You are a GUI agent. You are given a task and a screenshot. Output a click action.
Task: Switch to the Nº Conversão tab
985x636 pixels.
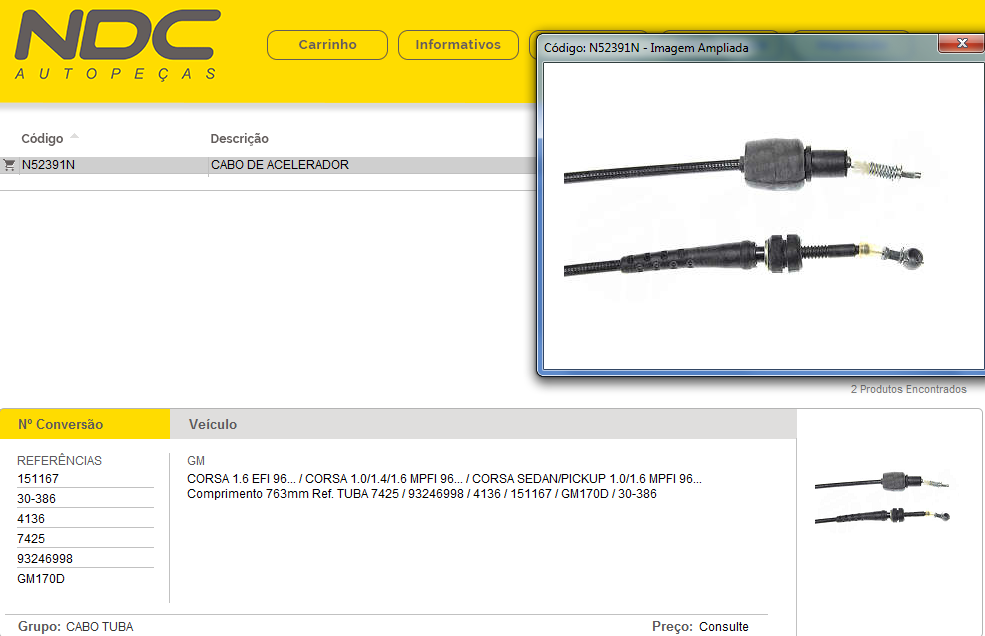point(85,424)
